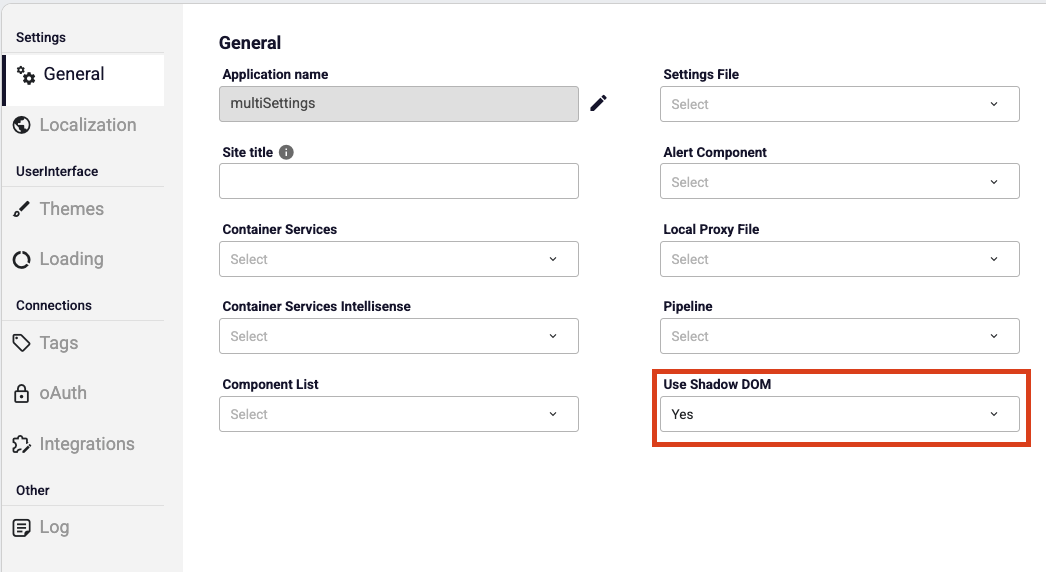The width and height of the screenshot is (1046, 572).
Task: Expand the Component List dropdown
Action: [398, 414]
